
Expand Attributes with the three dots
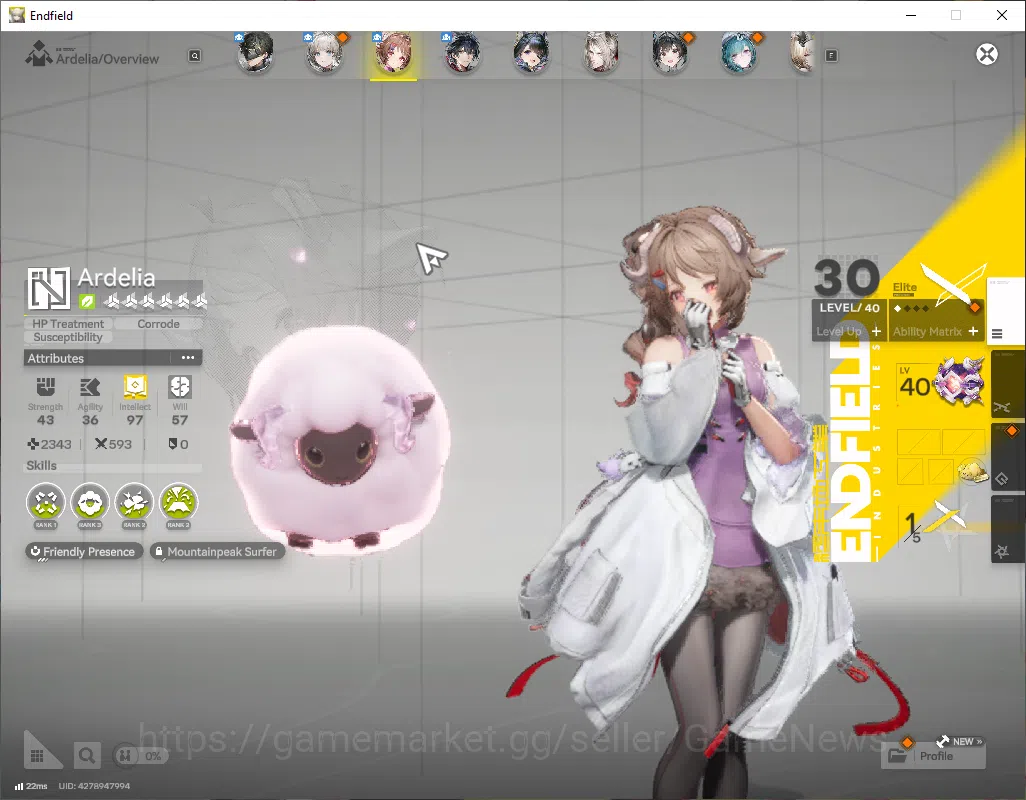click(x=188, y=358)
